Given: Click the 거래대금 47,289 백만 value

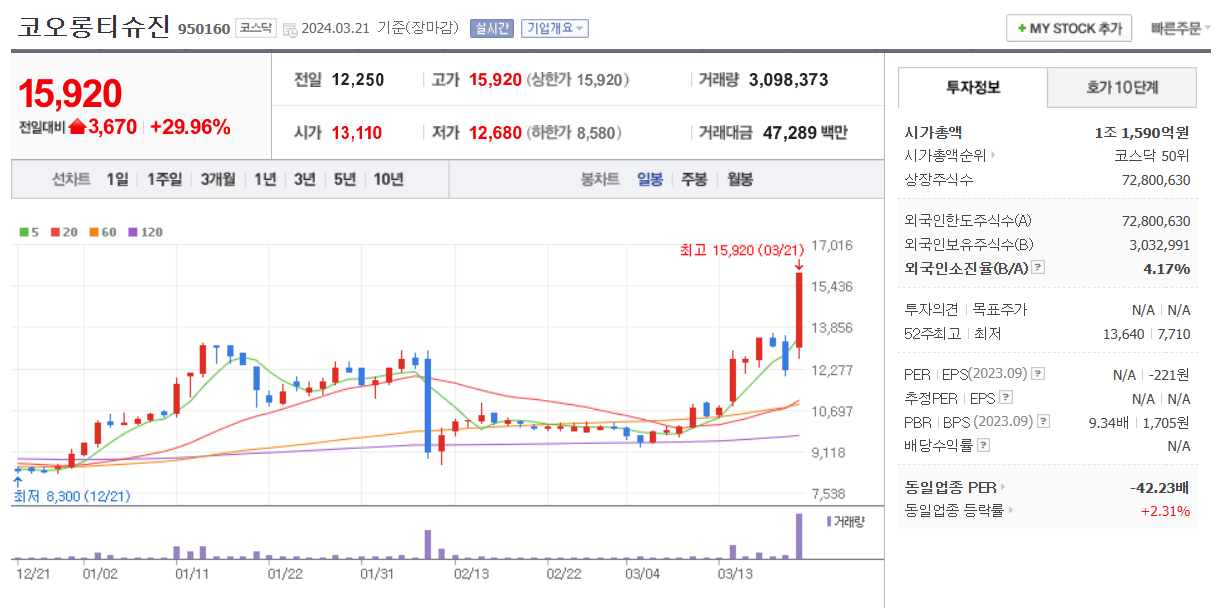Looking at the screenshot, I should [805, 132].
